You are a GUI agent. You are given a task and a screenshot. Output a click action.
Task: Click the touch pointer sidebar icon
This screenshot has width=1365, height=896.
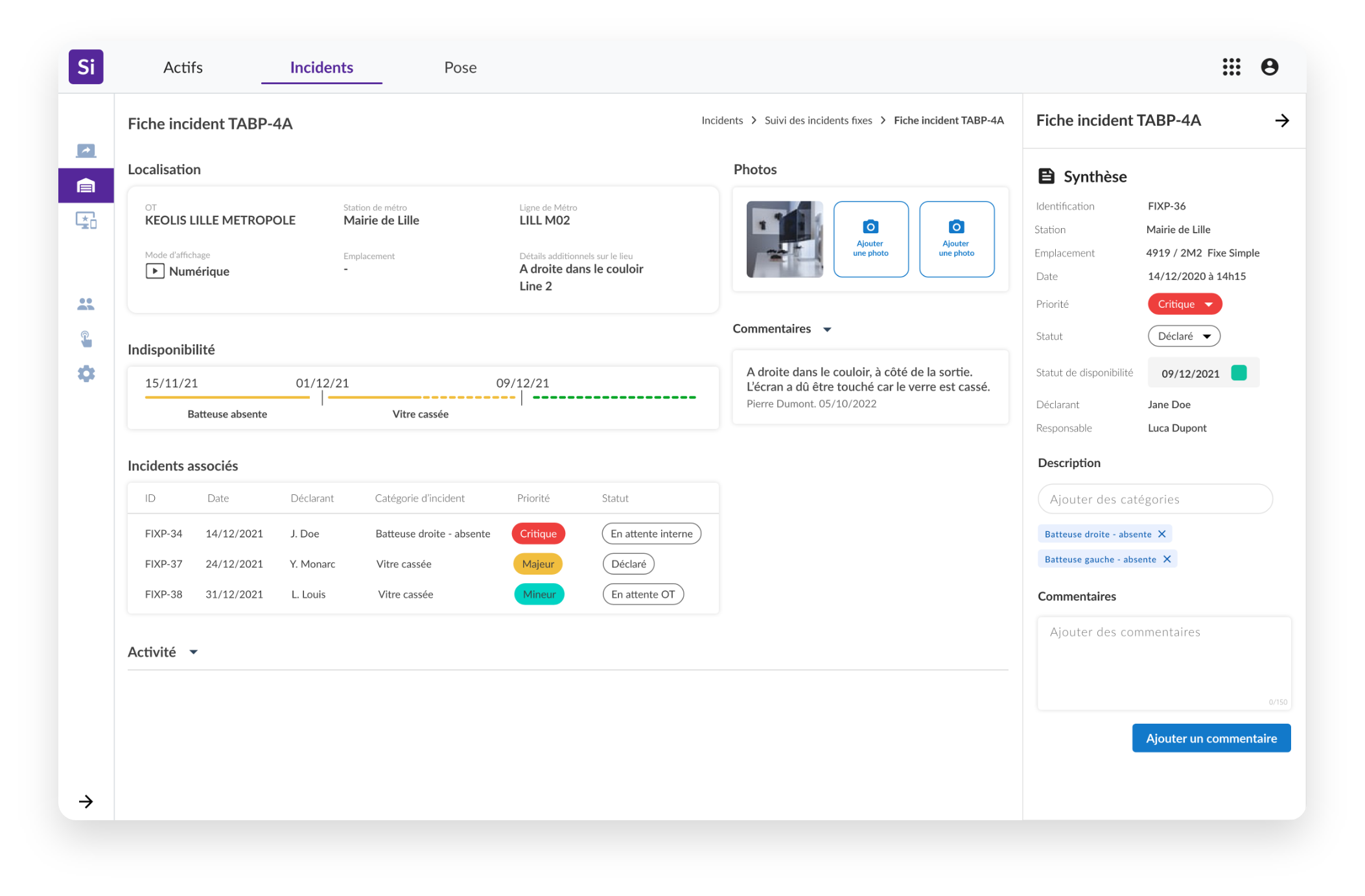86,339
